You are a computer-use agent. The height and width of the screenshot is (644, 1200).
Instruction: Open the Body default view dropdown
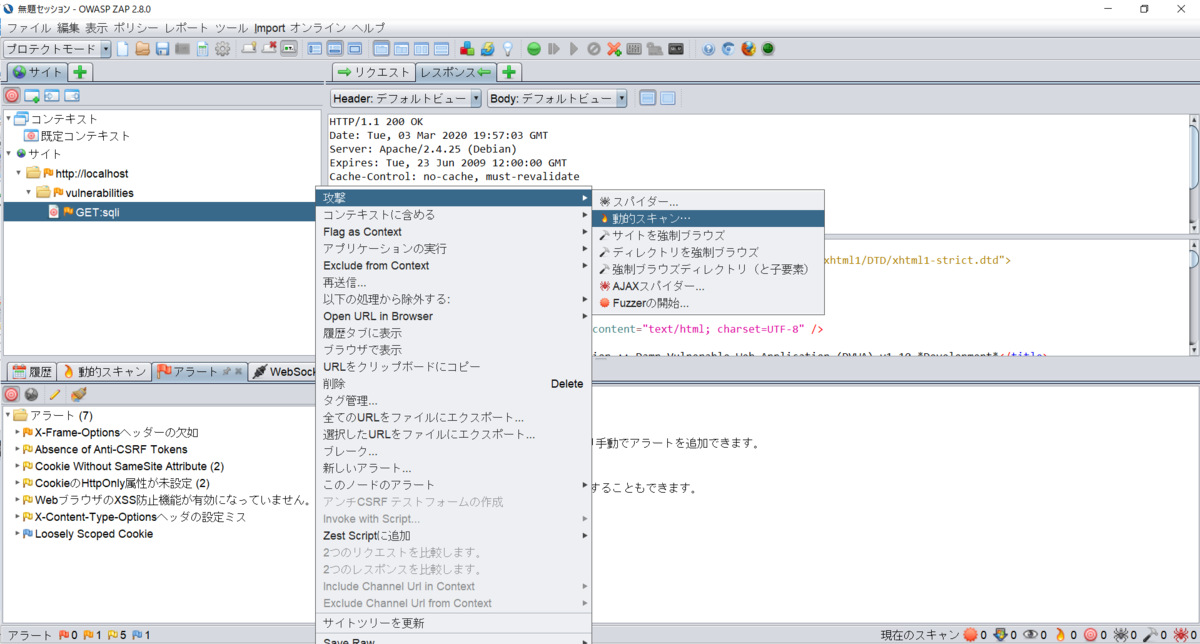557,98
